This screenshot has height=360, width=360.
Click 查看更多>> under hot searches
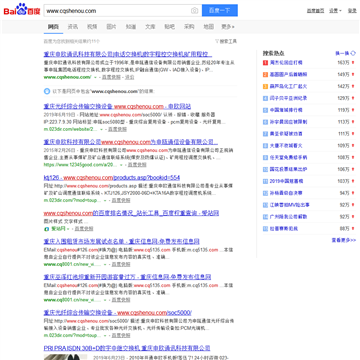coord(344,240)
